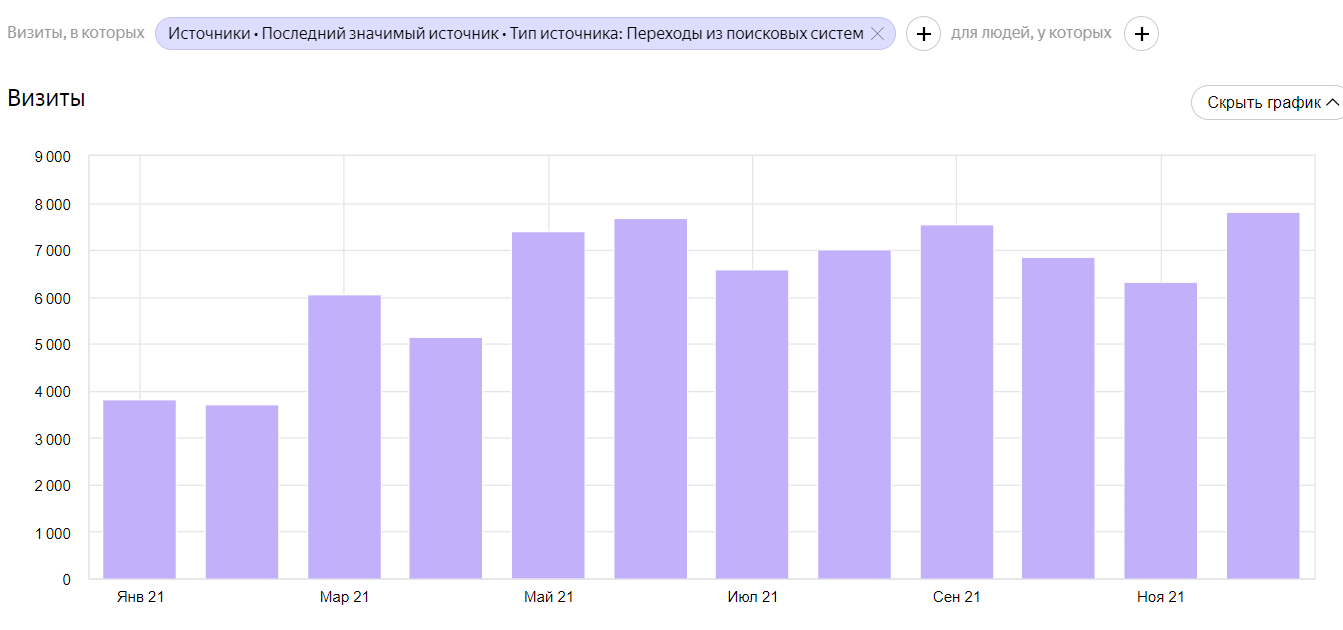Select the February bar between 'Янв 21' and 'Мар 21'
Viewport: 1343px width, 630px height.
(x=242, y=492)
